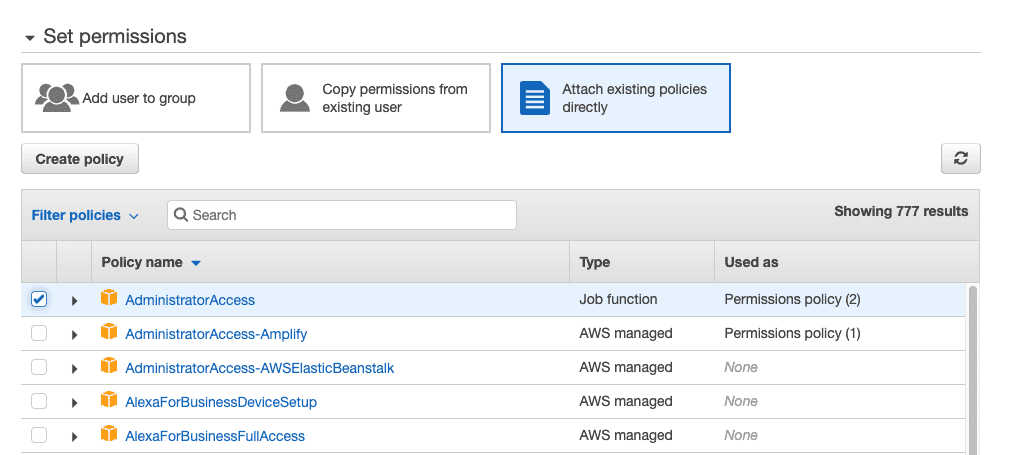Image resolution: width=1011 pixels, height=455 pixels.
Task: Click the policy icon beside AlexaForBusinessFullAccess
Action: (109, 435)
